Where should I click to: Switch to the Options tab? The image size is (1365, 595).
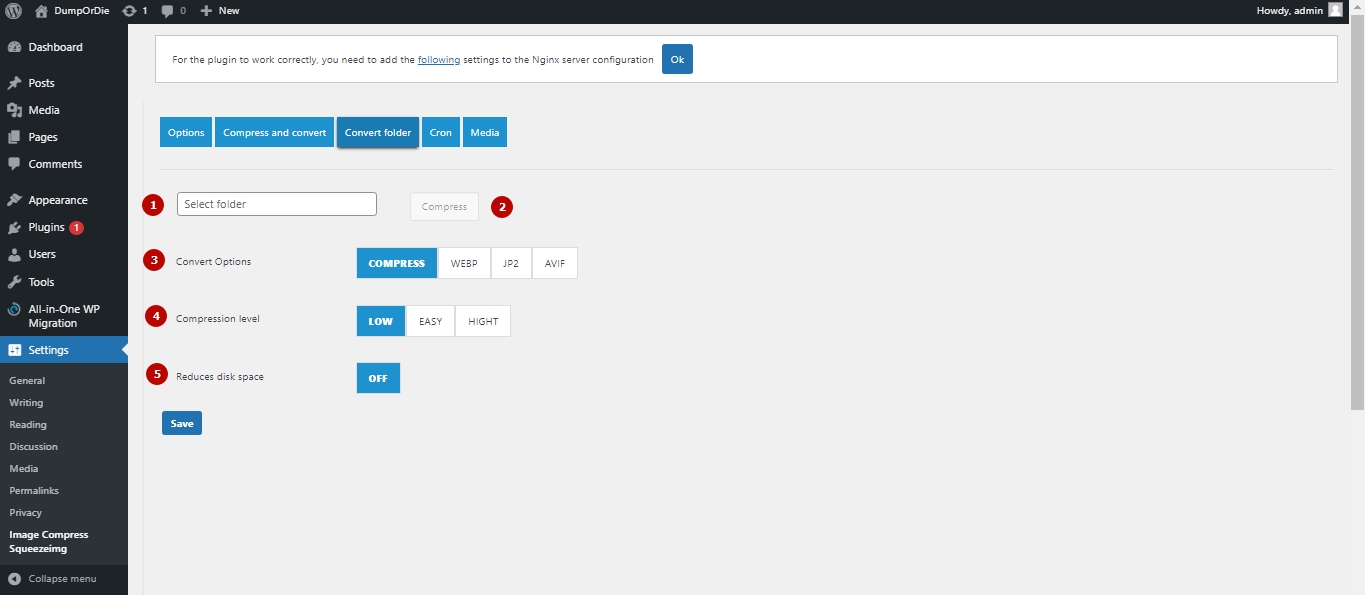coord(186,132)
